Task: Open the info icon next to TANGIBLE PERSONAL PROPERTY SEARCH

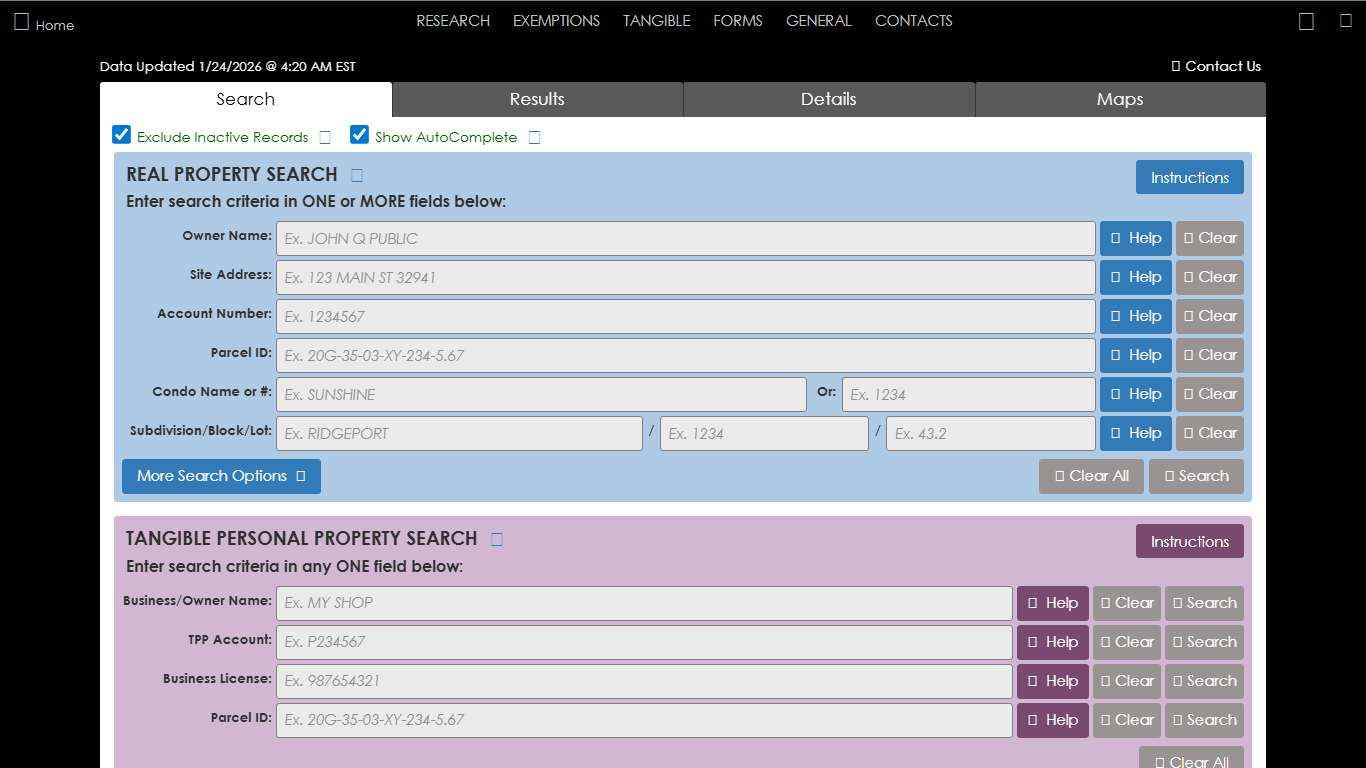Action: (x=496, y=538)
